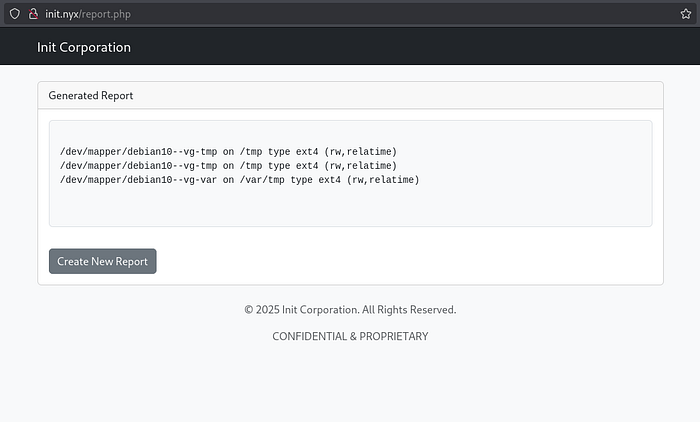The height and width of the screenshot is (422, 700).
Task: Click the debian10--vg-var /var/tmp output line
Action: click(239, 180)
